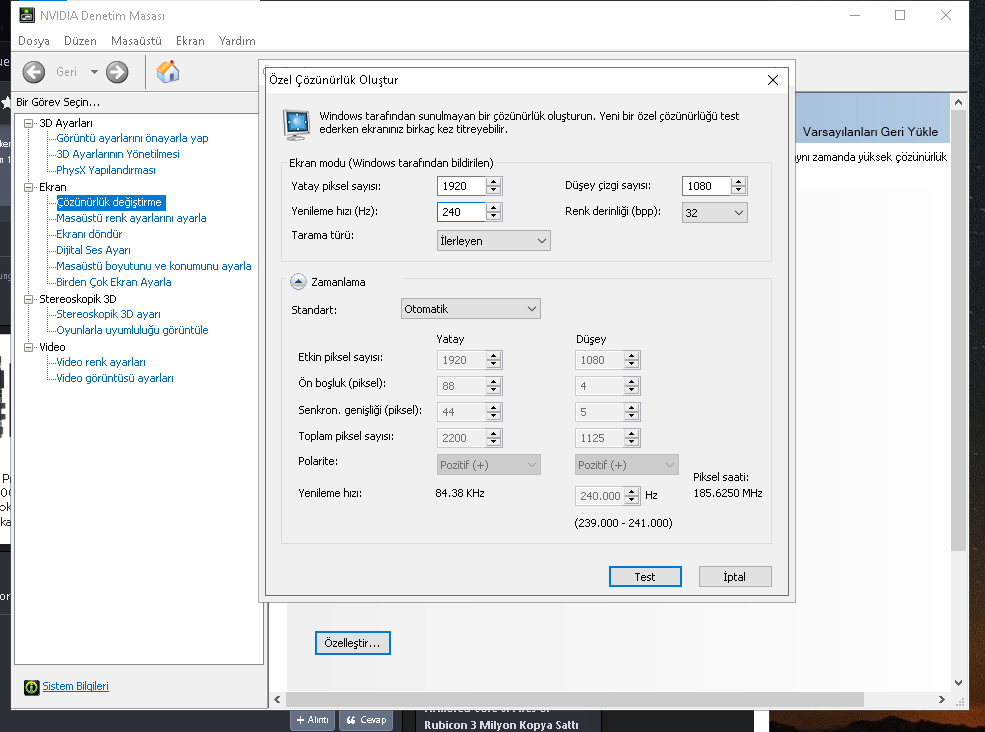Screen dimensions: 985x732
Task: Click the Alıntı button in background window
Action: tap(312, 720)
